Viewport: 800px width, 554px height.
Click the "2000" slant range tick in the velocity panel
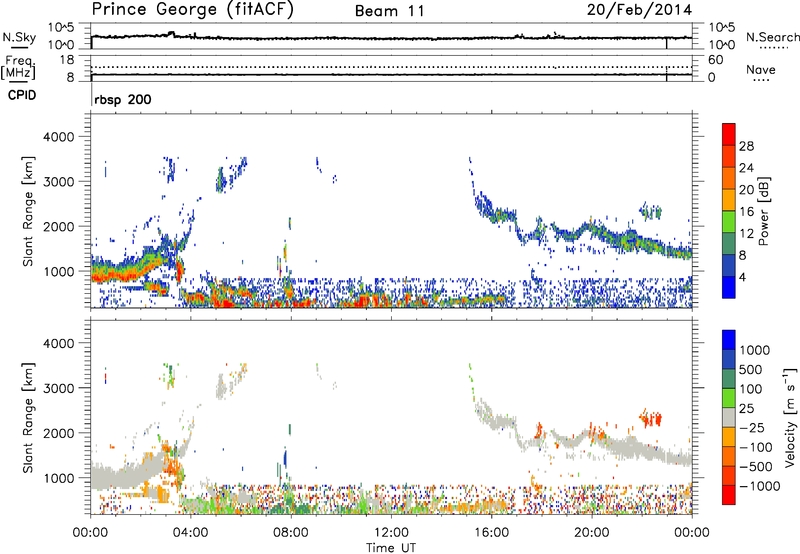[58, 433]
